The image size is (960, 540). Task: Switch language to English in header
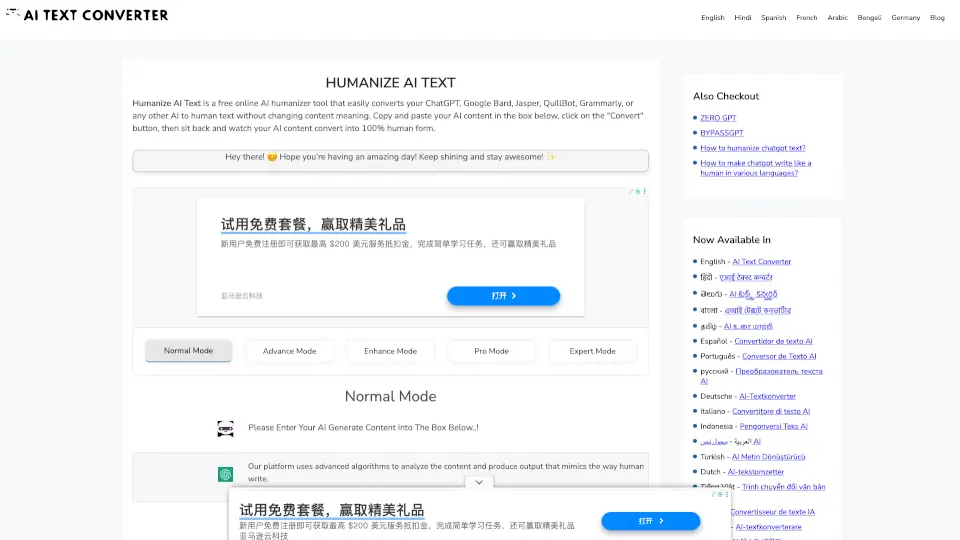click(x=713, y=18)
